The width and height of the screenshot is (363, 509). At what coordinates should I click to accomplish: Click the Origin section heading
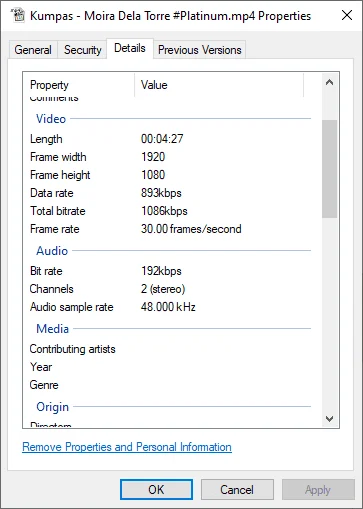[x=53, y=407]
